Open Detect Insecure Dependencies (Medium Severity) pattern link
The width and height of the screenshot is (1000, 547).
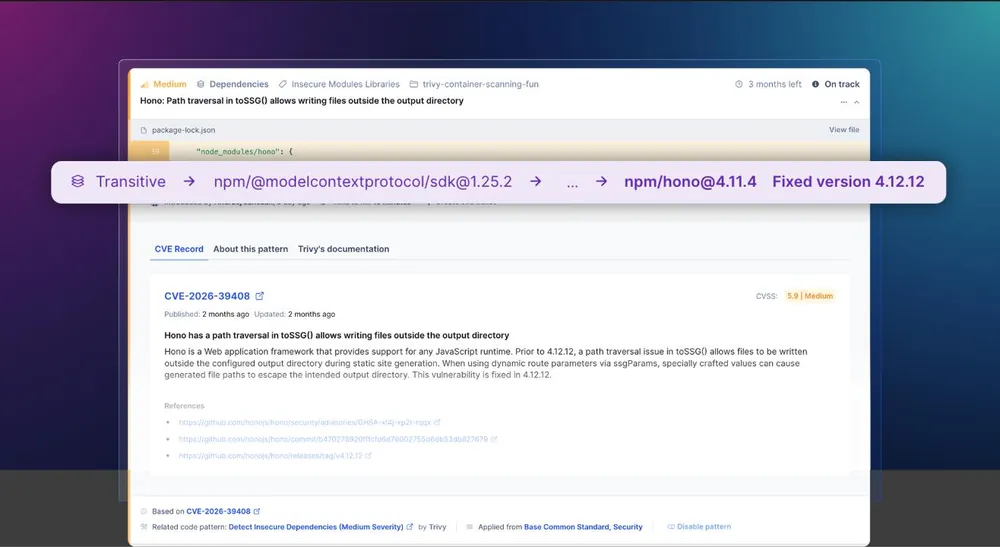316,527
